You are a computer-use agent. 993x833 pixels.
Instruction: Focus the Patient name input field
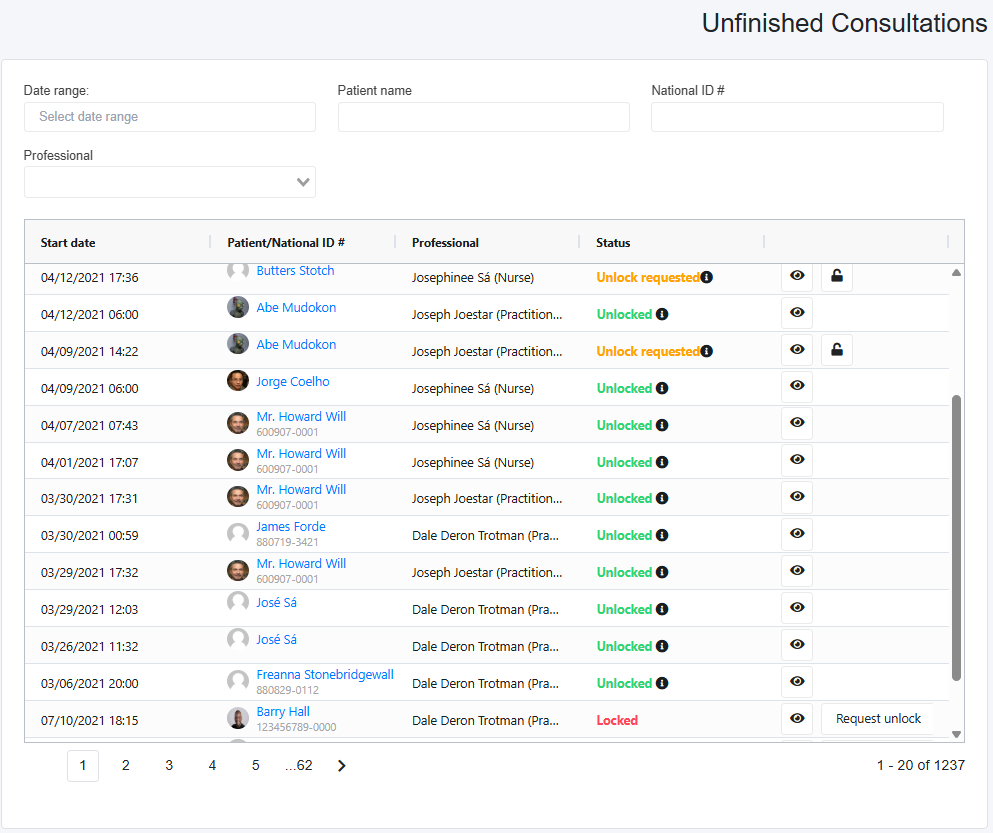[x=483, y=117]
